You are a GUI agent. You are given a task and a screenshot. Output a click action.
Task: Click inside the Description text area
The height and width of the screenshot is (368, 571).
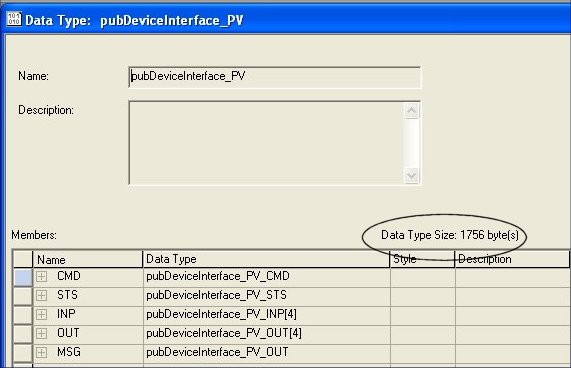(266, 143)
